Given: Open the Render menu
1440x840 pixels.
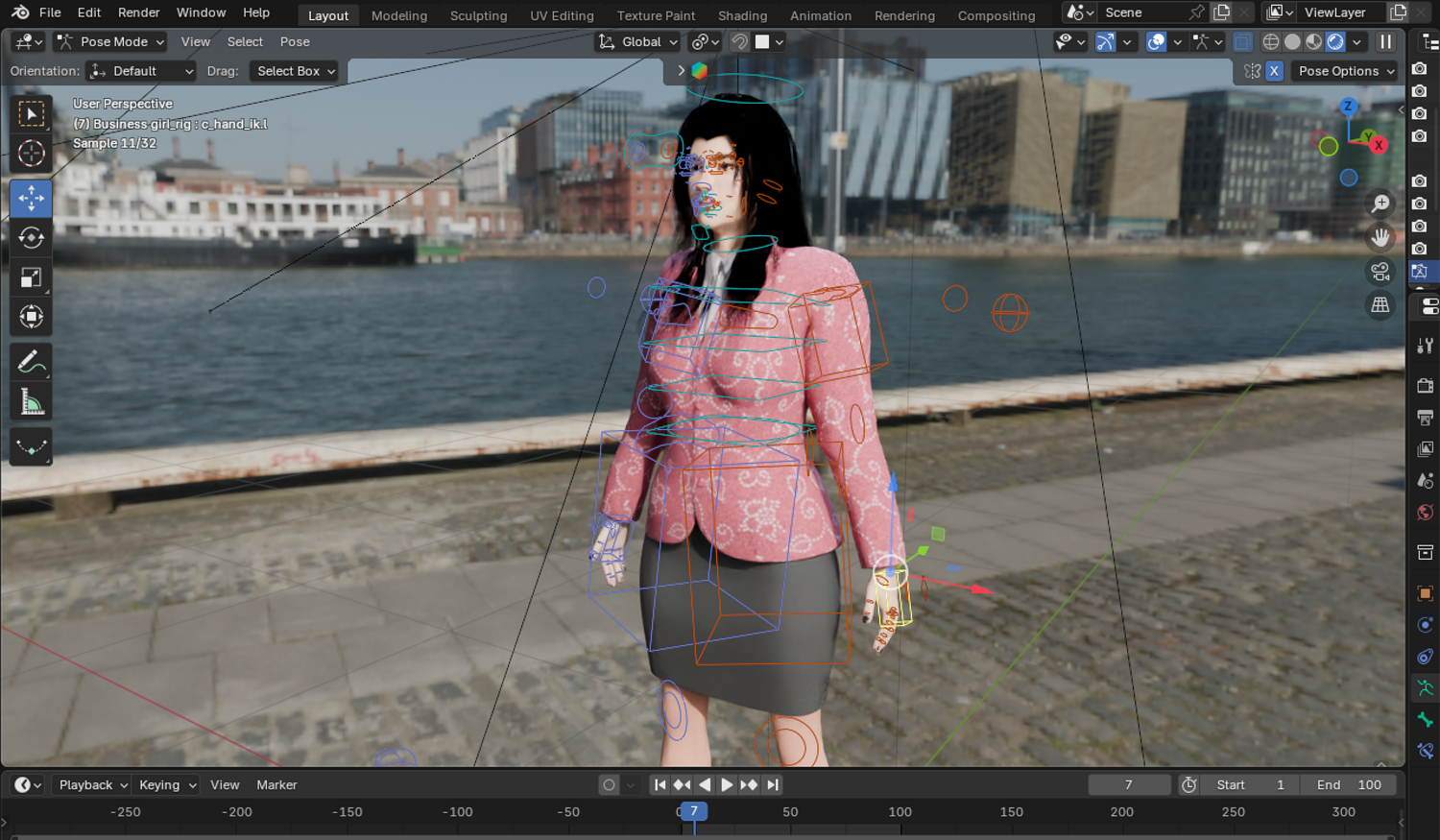Looking at the screenshot, I should pyautogui.click(x=139, y=12).
